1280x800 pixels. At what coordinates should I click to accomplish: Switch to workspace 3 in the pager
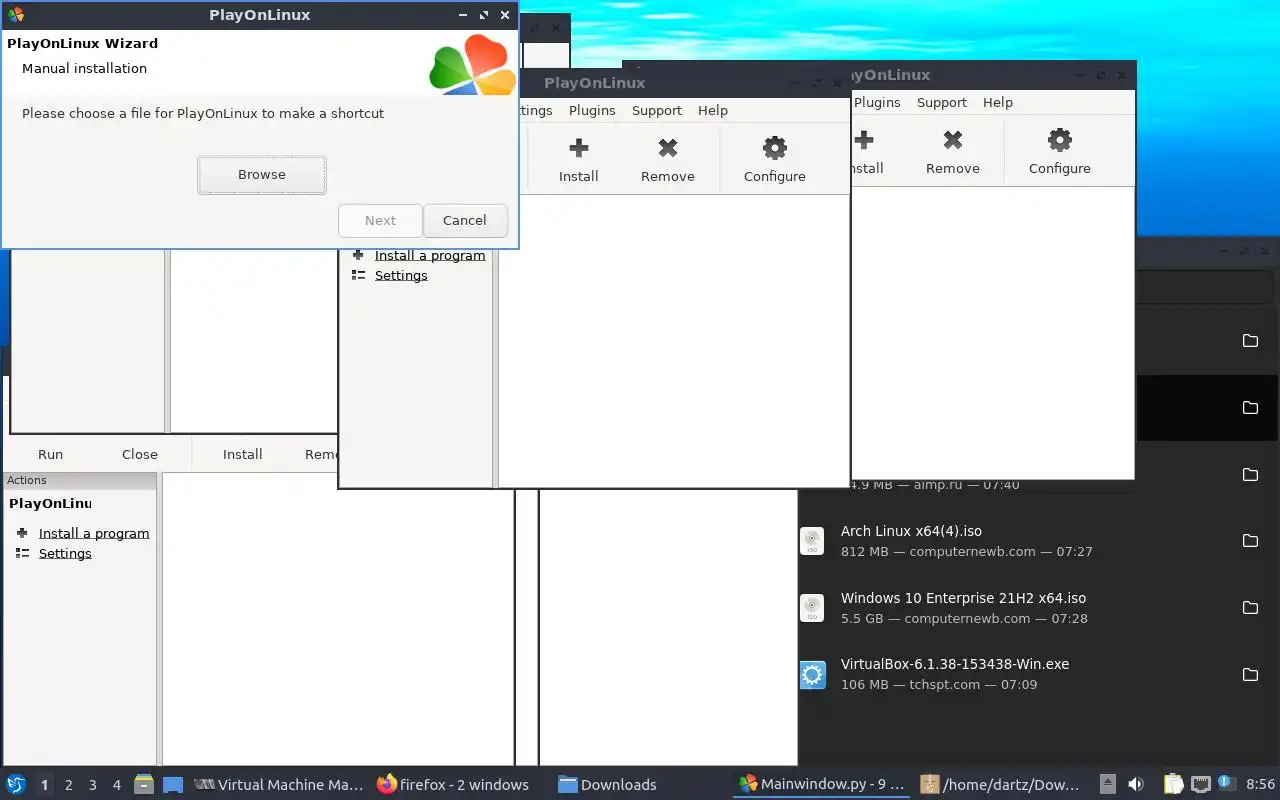(x=92, y=785)
